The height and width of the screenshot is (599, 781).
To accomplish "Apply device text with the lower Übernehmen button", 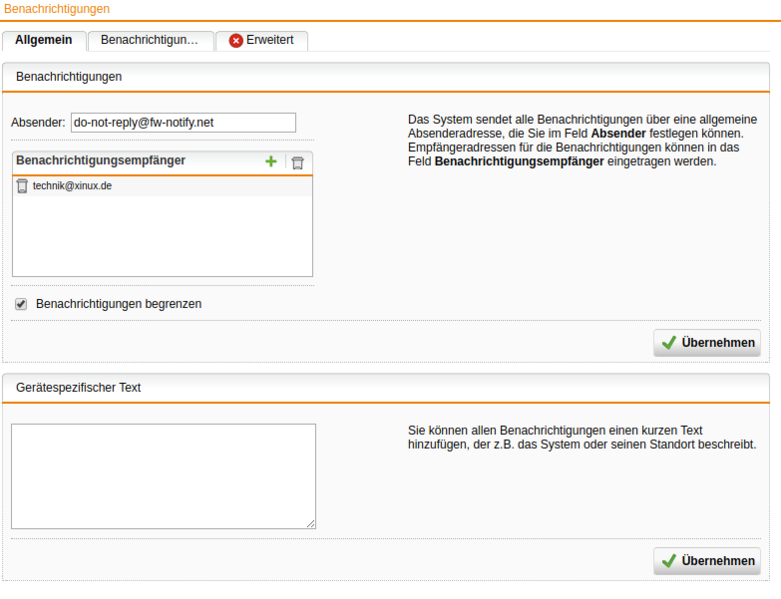I will (x=707, y=561).
